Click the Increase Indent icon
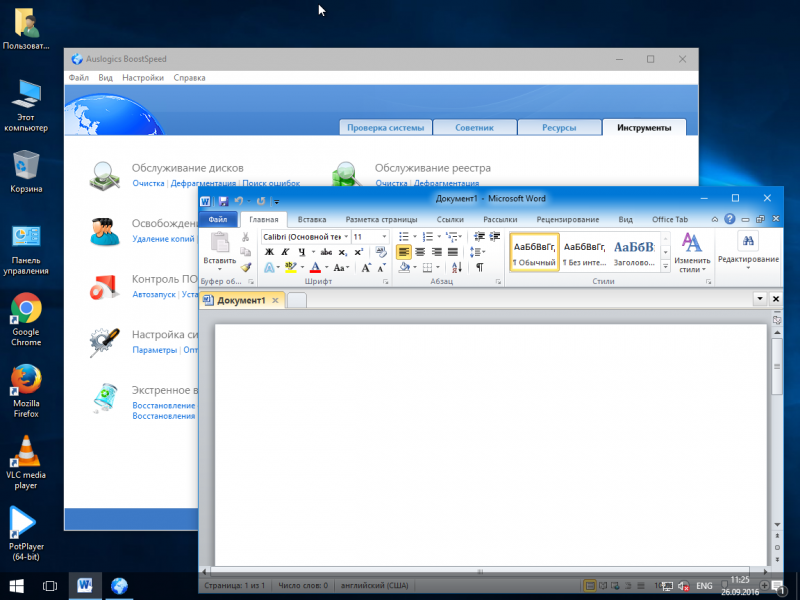Screen dimensions: 800x600 495,236
